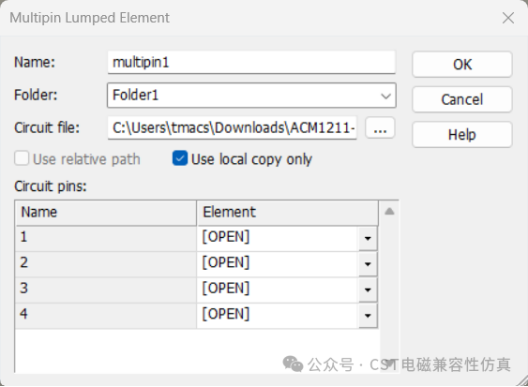Open Element dropdown arrow for pin 3
This screenshot has height=387, width=528.
coord(368,290)
